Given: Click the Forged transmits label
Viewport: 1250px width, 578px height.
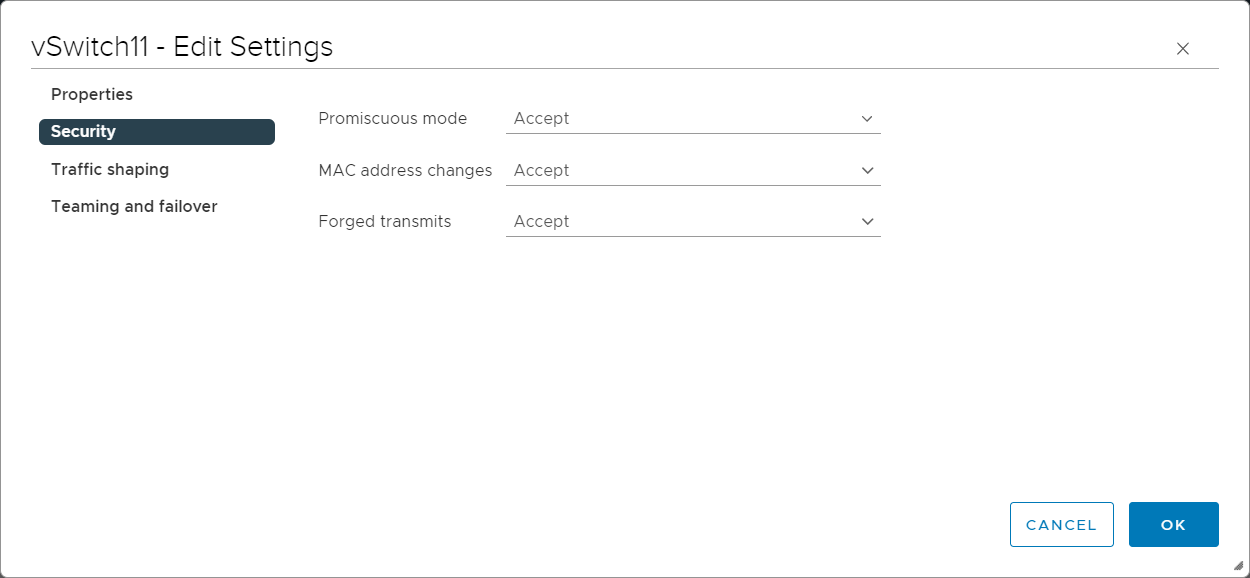Looking at the screenshot, I should (x=385, y=221).
